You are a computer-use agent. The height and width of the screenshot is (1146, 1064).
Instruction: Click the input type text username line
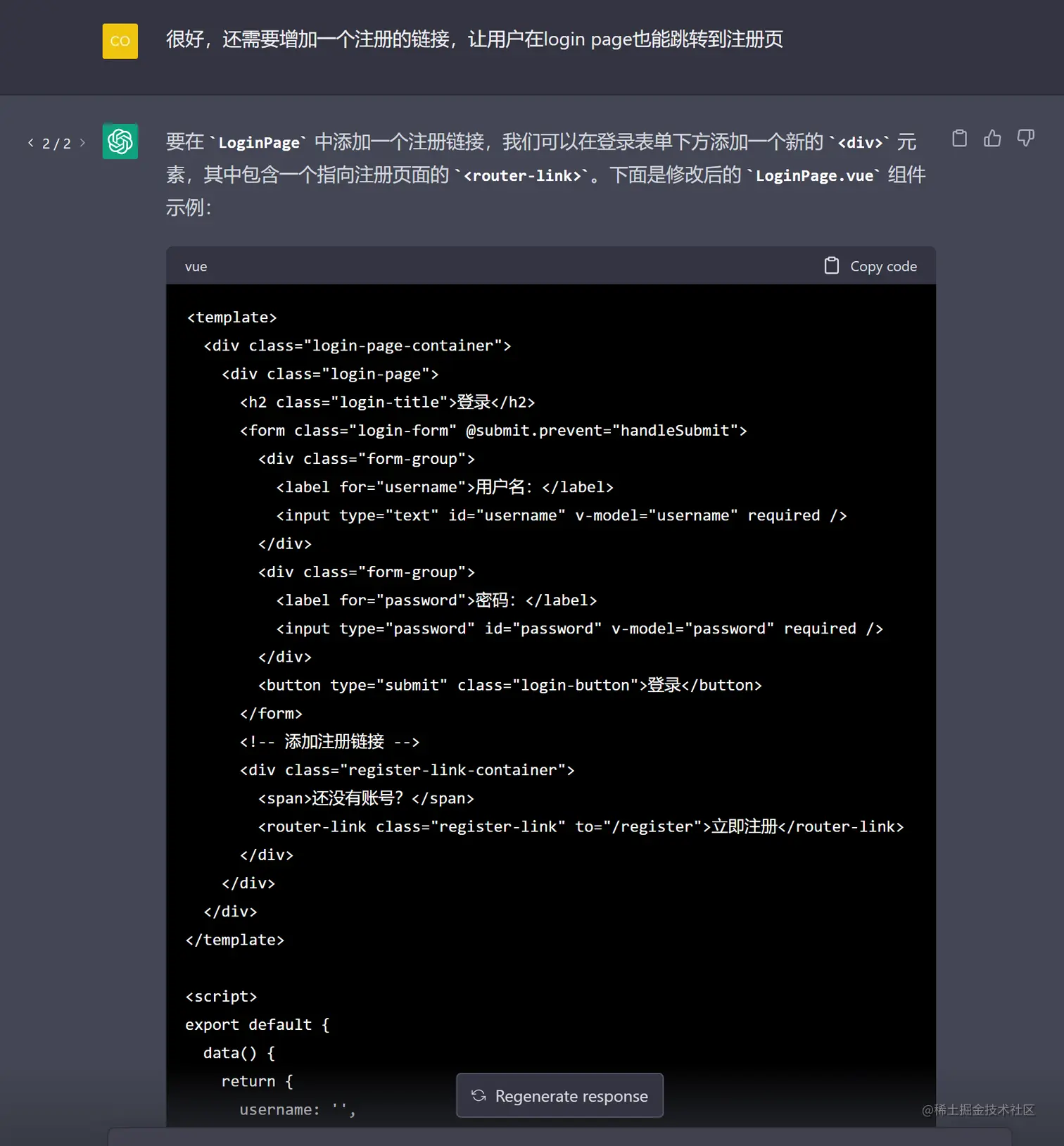(x=562, y=515)
